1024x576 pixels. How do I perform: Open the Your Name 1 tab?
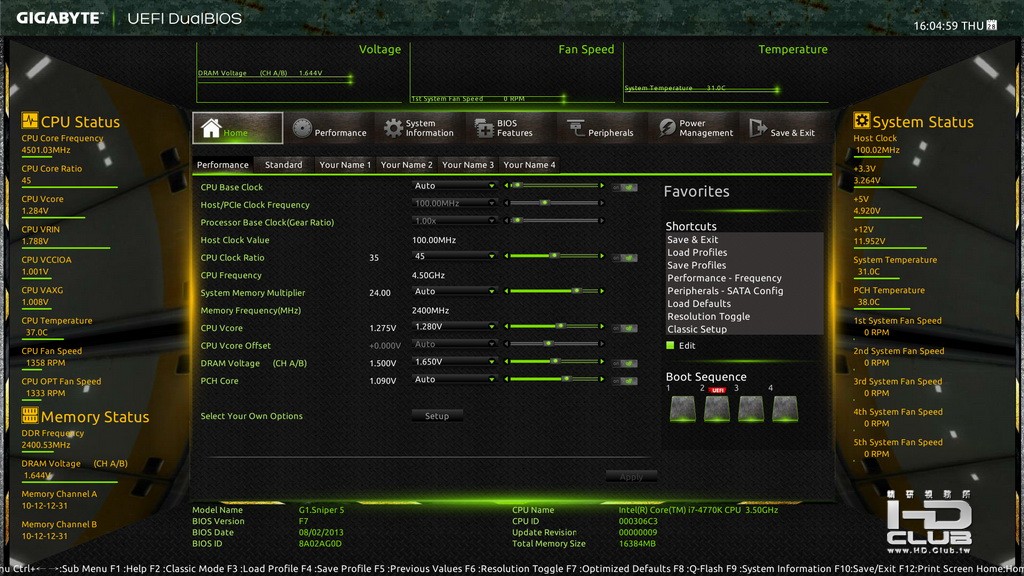[x=345, y=165]
